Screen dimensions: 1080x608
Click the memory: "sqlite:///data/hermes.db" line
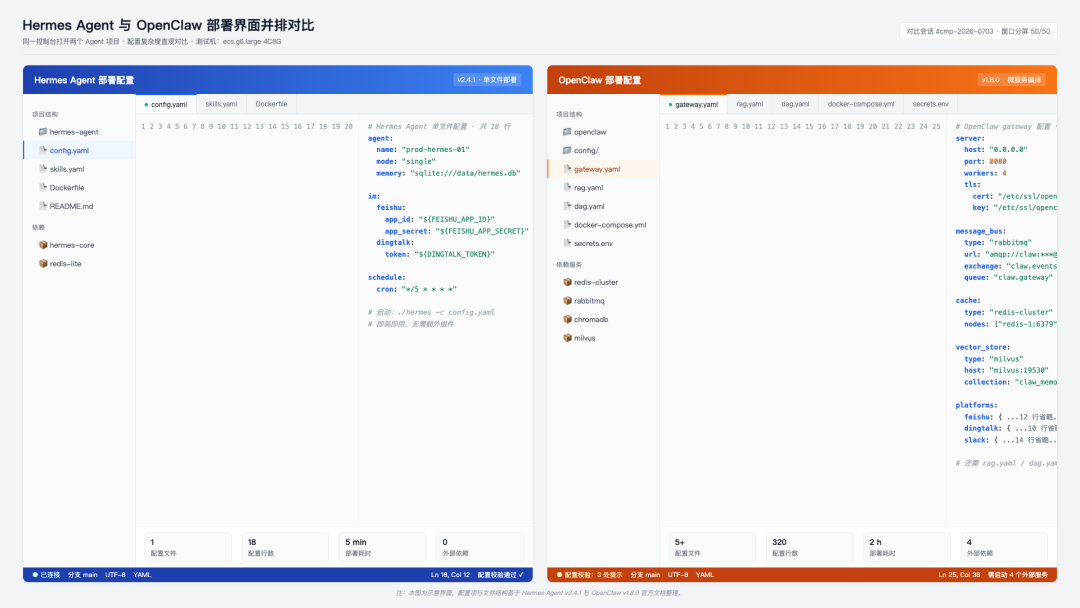[x=448, y=173]
